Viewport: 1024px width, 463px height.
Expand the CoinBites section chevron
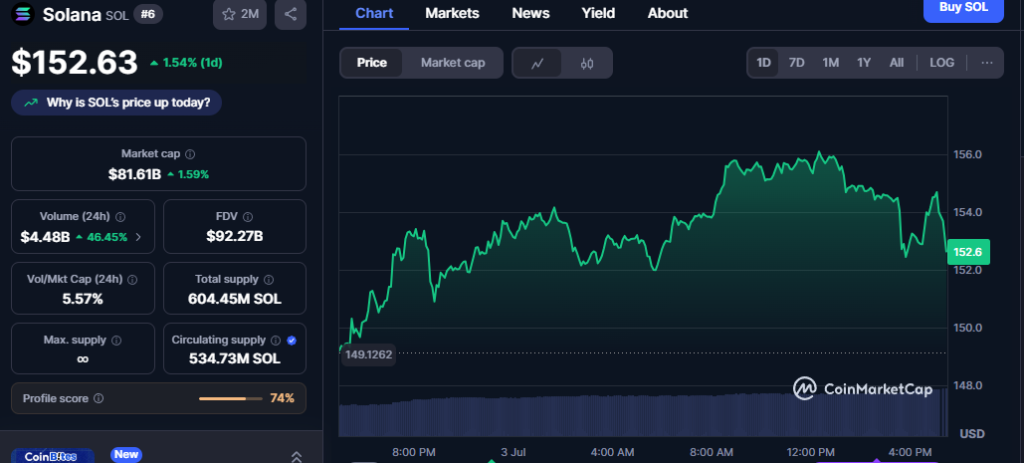click(296, 456)
